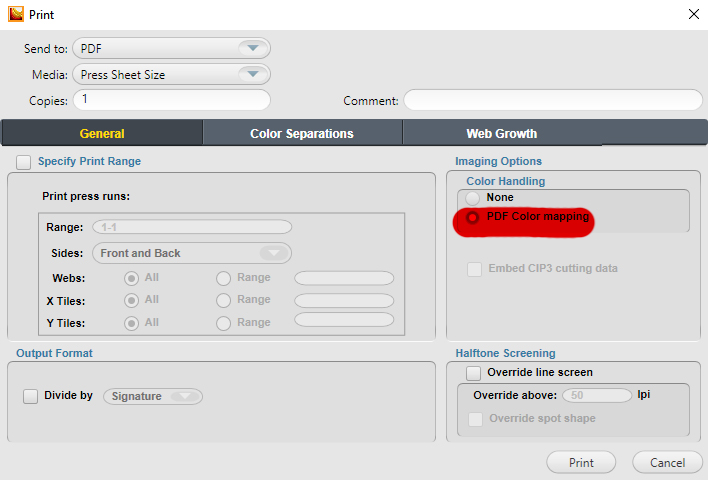The height and width of the screenshot is (480, 708).
Task: Click the application icon in the Print title bar
Action: click(x=16, y=14)
